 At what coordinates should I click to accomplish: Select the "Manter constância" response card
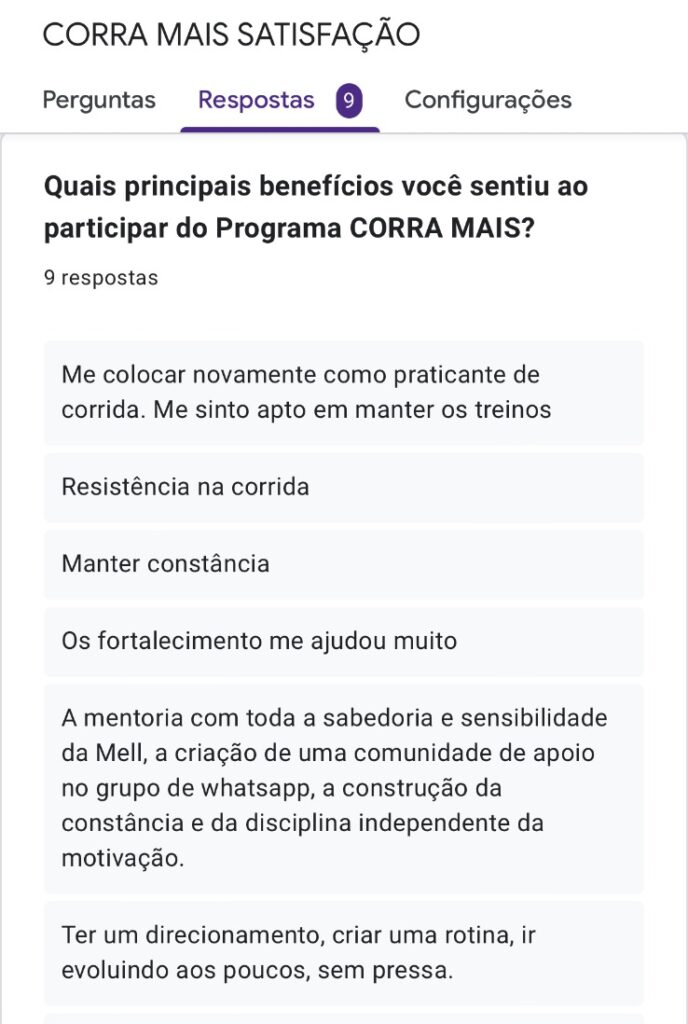click(x=343, y=563)
